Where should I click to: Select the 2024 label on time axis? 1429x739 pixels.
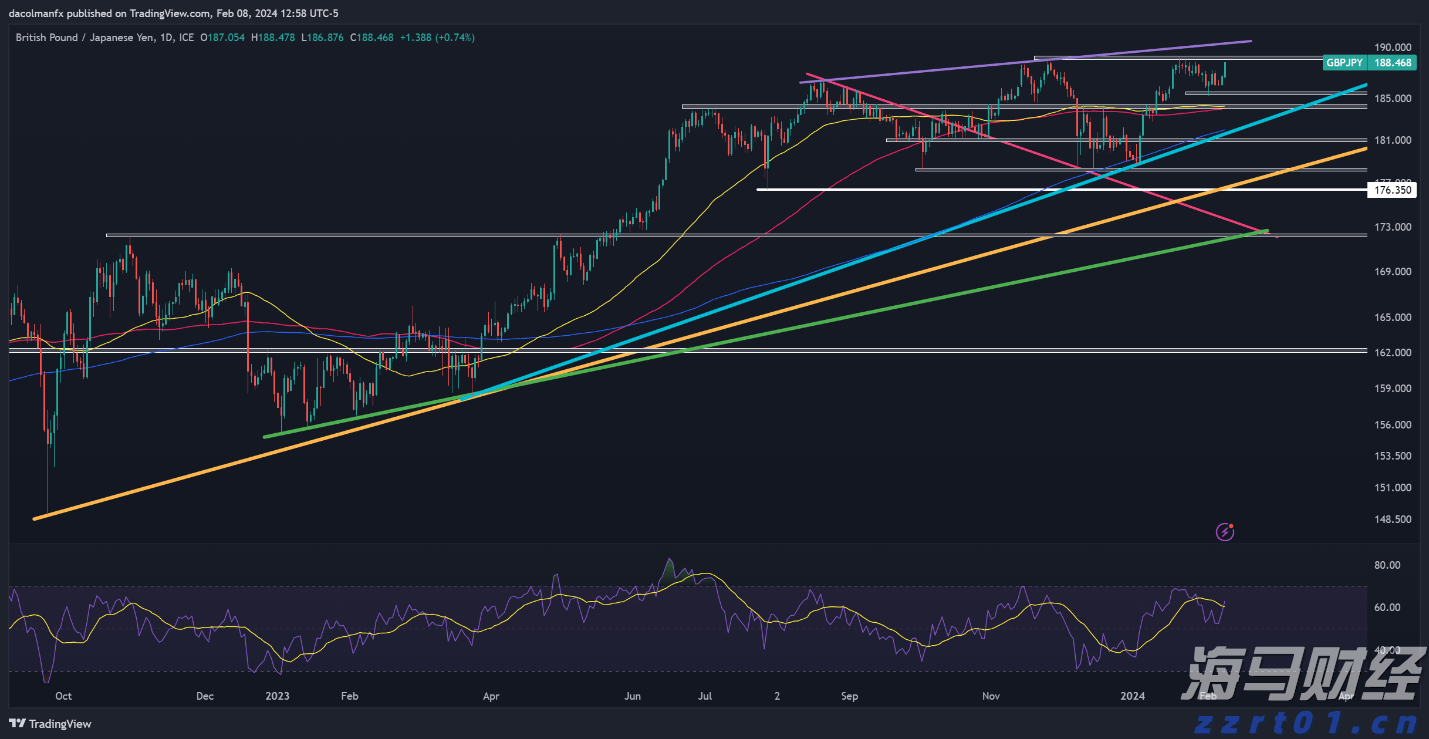pos(1133,695)
